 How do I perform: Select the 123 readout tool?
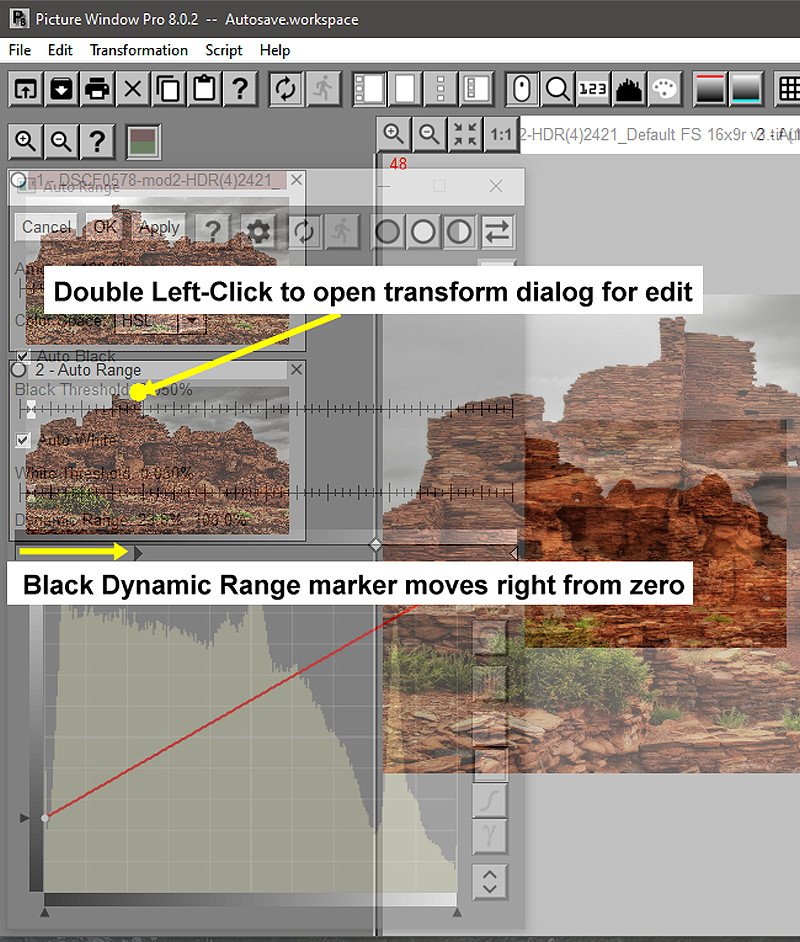592,89
